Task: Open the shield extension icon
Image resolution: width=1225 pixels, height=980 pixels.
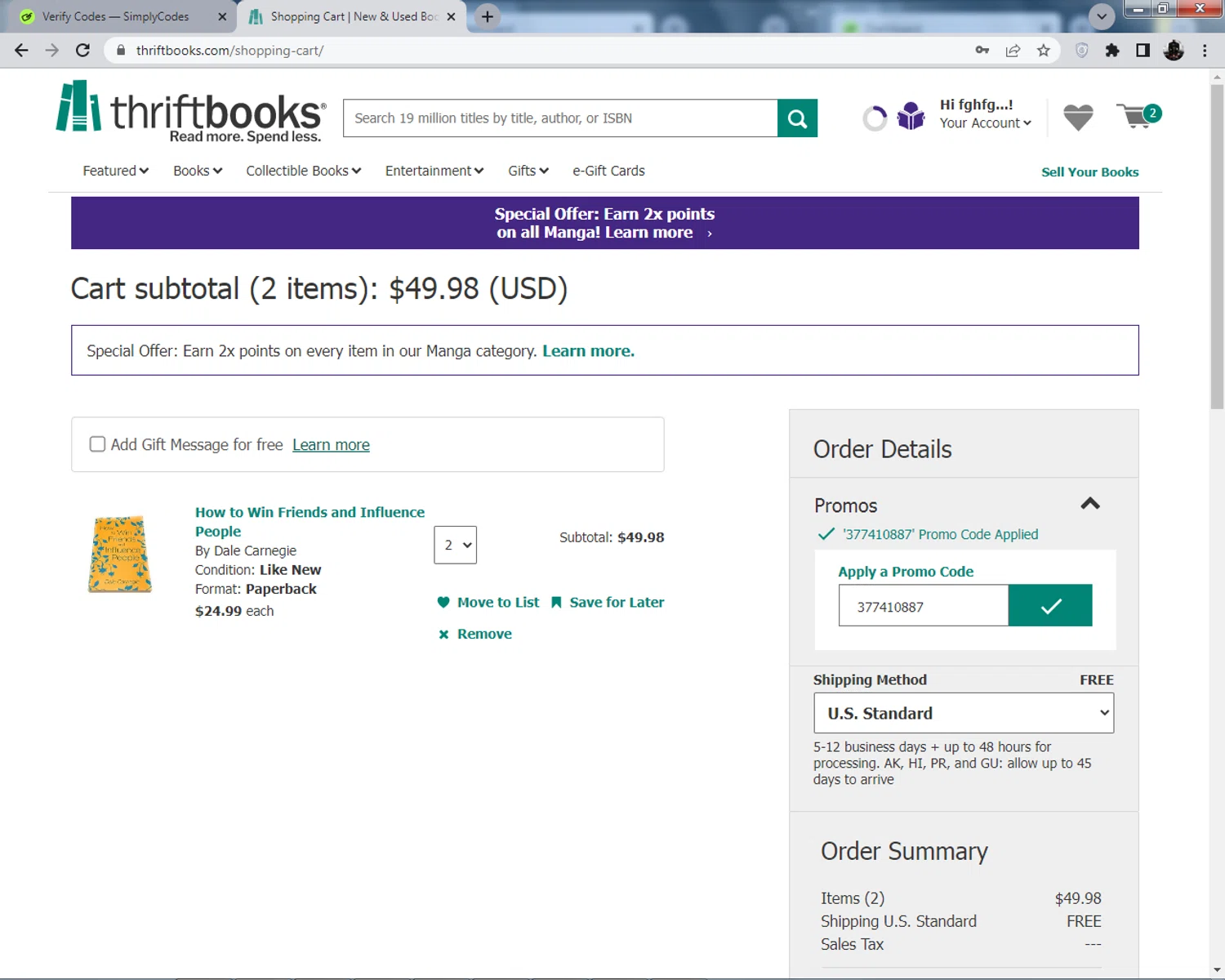Action: point(1081,51)
